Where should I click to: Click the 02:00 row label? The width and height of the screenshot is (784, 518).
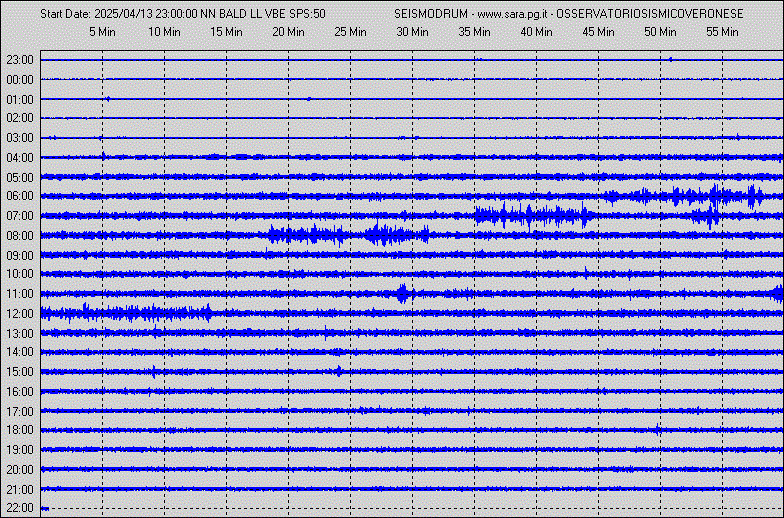20,118
